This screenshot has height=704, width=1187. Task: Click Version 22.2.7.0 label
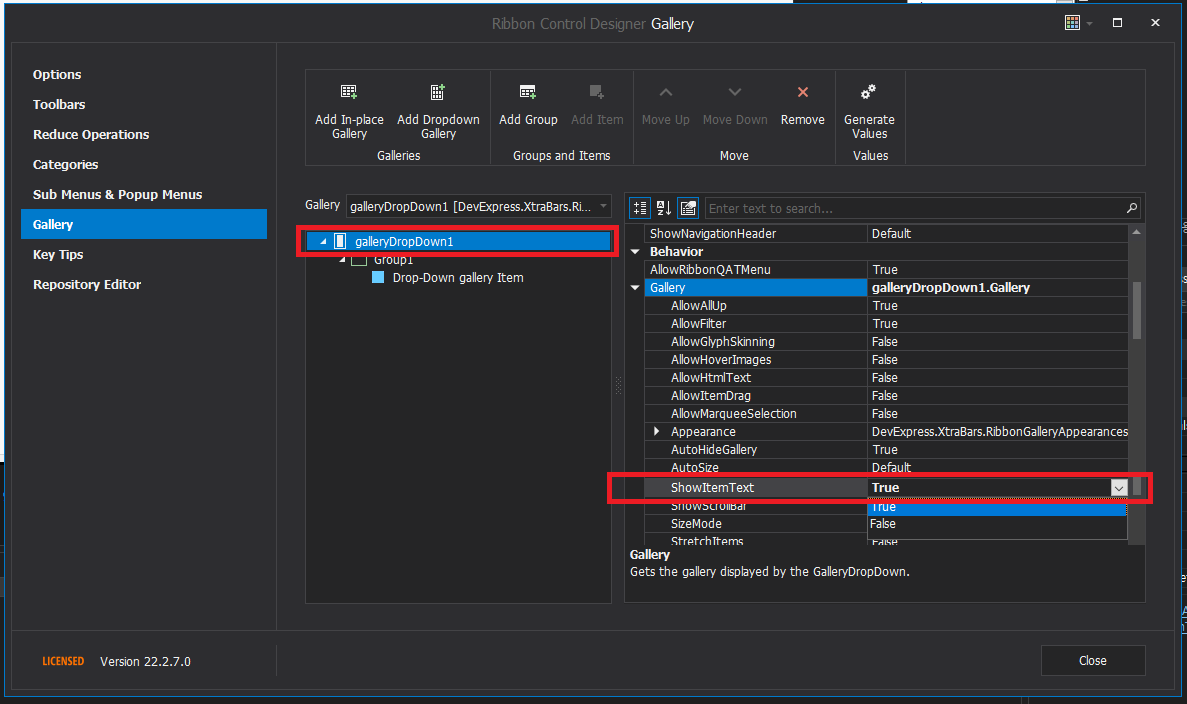pyautogui.click(x=145, y=662)
